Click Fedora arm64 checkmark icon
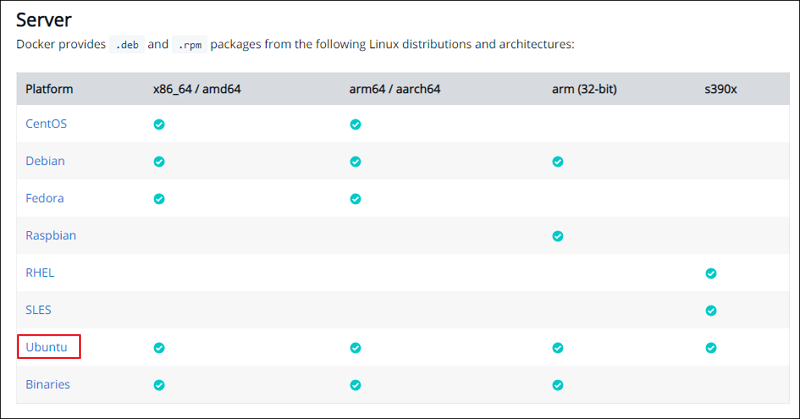Screen dimensions: 800x419 (356, 199)
